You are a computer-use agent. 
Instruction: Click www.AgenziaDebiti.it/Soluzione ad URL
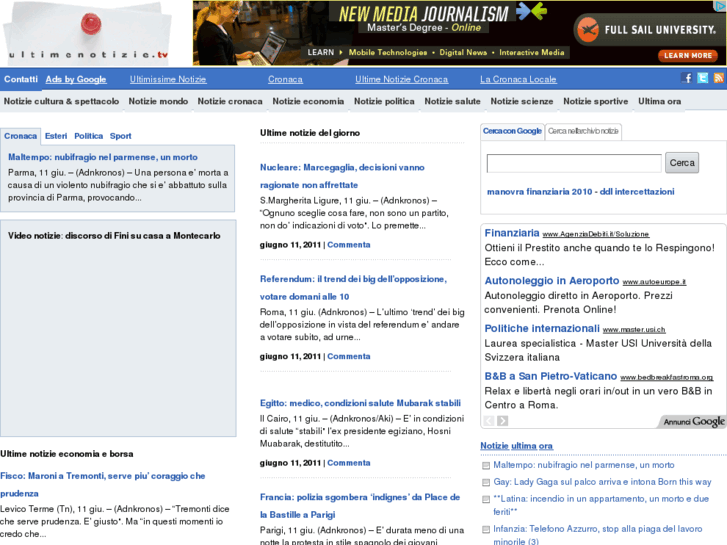point(596,234)
